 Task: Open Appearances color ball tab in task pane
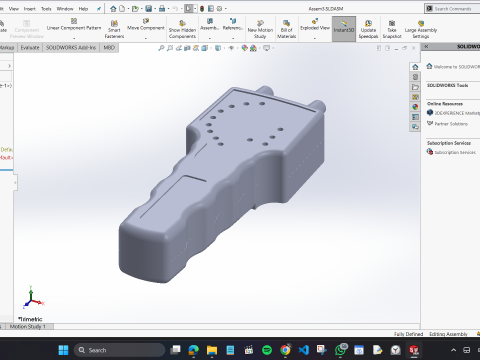[415, 107]
